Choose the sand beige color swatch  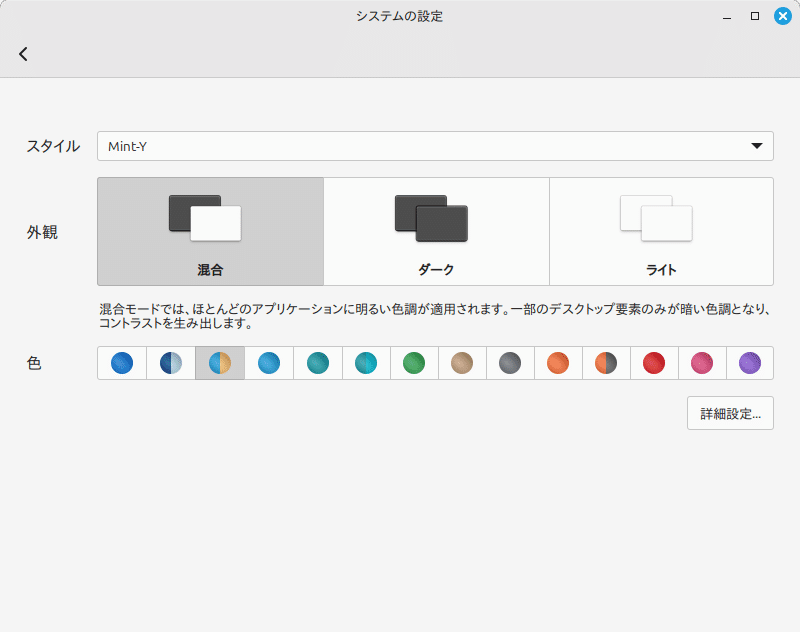point(462,363)
